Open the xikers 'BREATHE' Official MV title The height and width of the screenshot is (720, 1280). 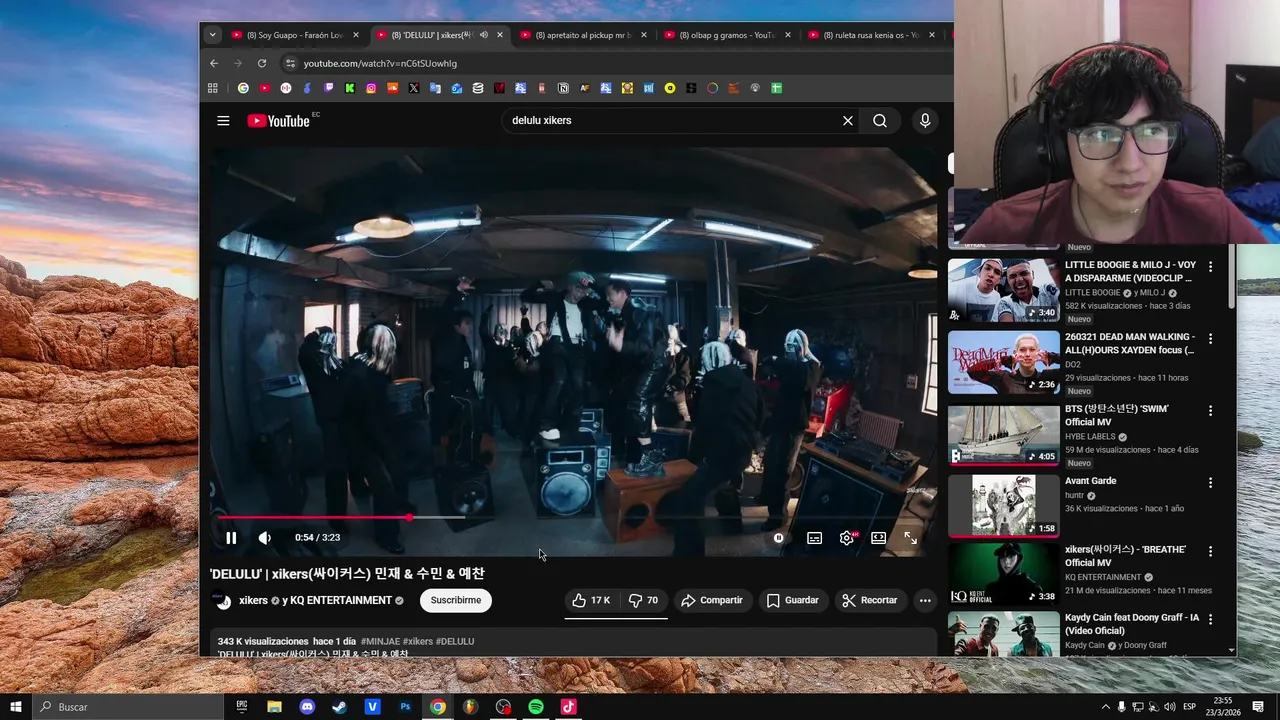(x=1125, y=556)
